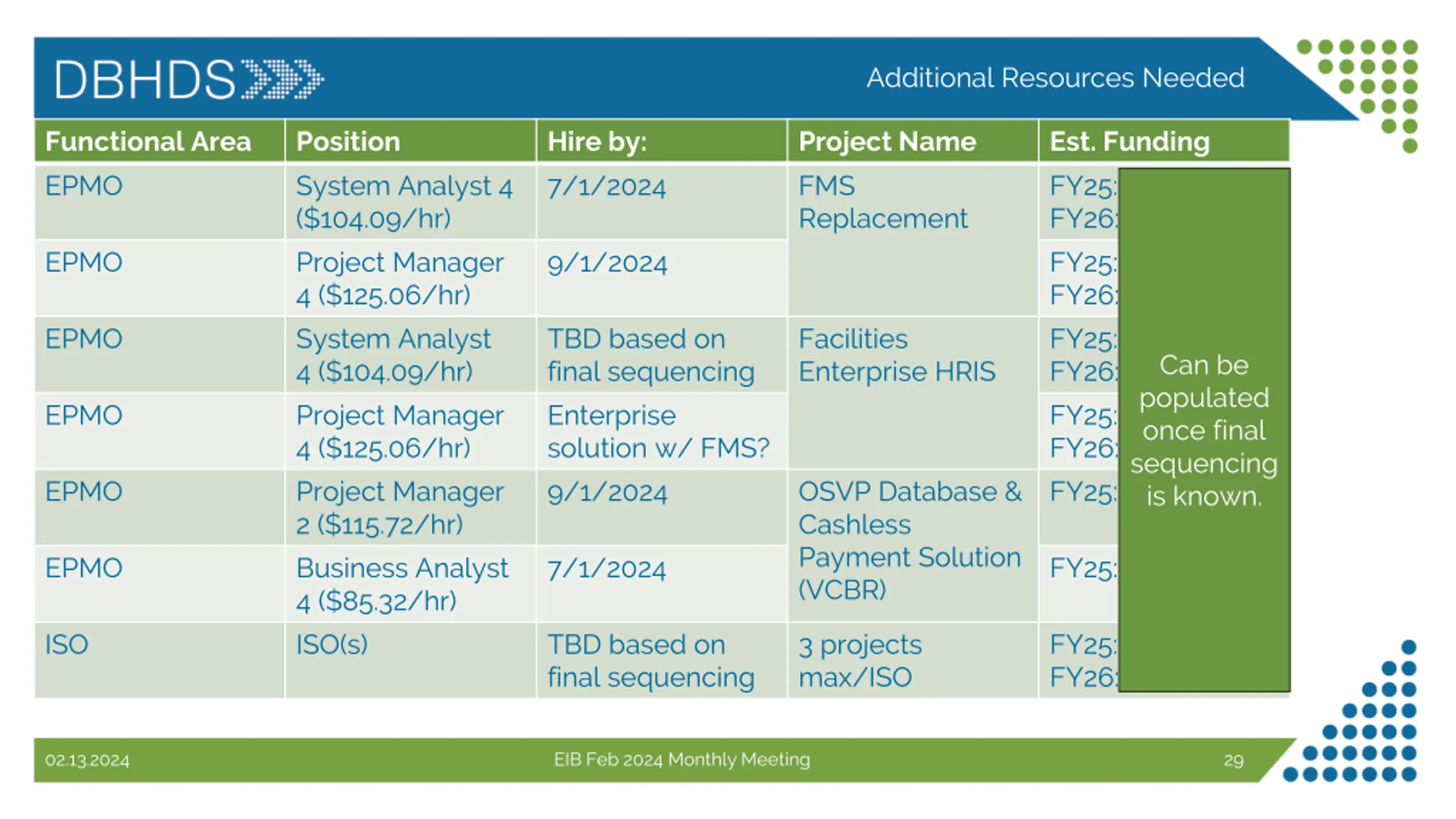Click the "System Analyst 4 ($104.09/hr)" first-row cell
1456x819 pixels.
404,202
